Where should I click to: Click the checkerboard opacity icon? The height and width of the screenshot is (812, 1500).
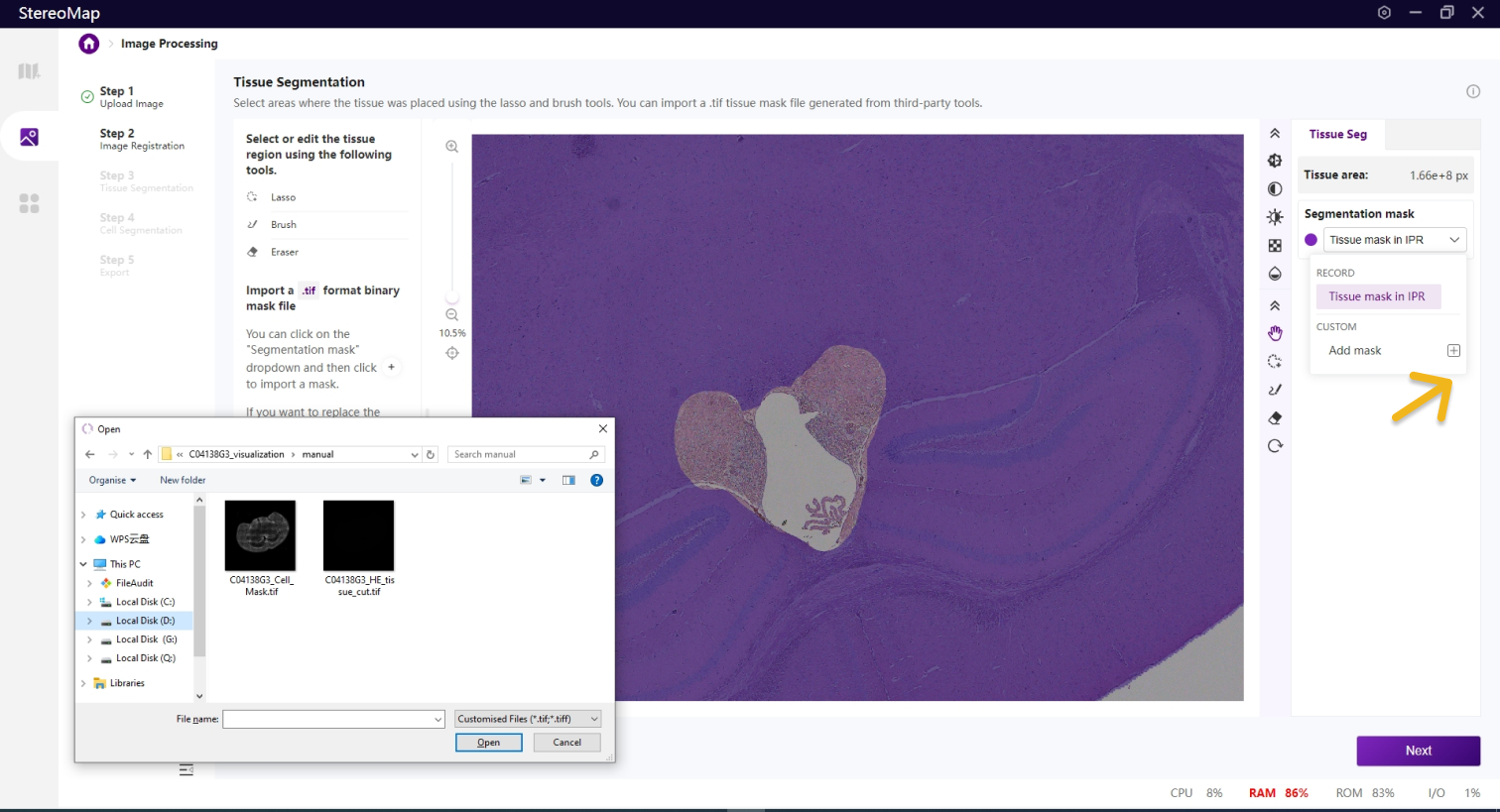1275,246
